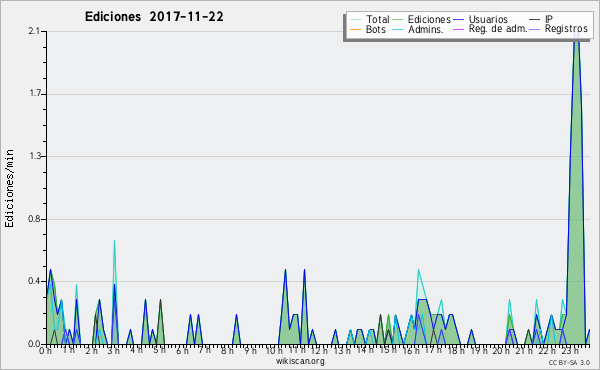The height and width of the screenshot is (370, 600).
Task: Click the blue Usuarios legend line swatch
Action: (458, 20)
